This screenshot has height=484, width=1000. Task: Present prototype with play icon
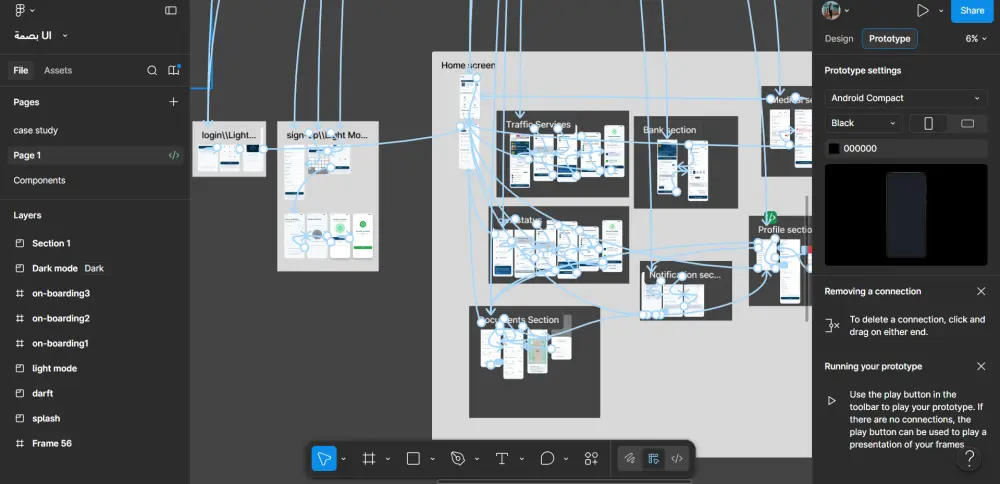click(x=922, y=10)
